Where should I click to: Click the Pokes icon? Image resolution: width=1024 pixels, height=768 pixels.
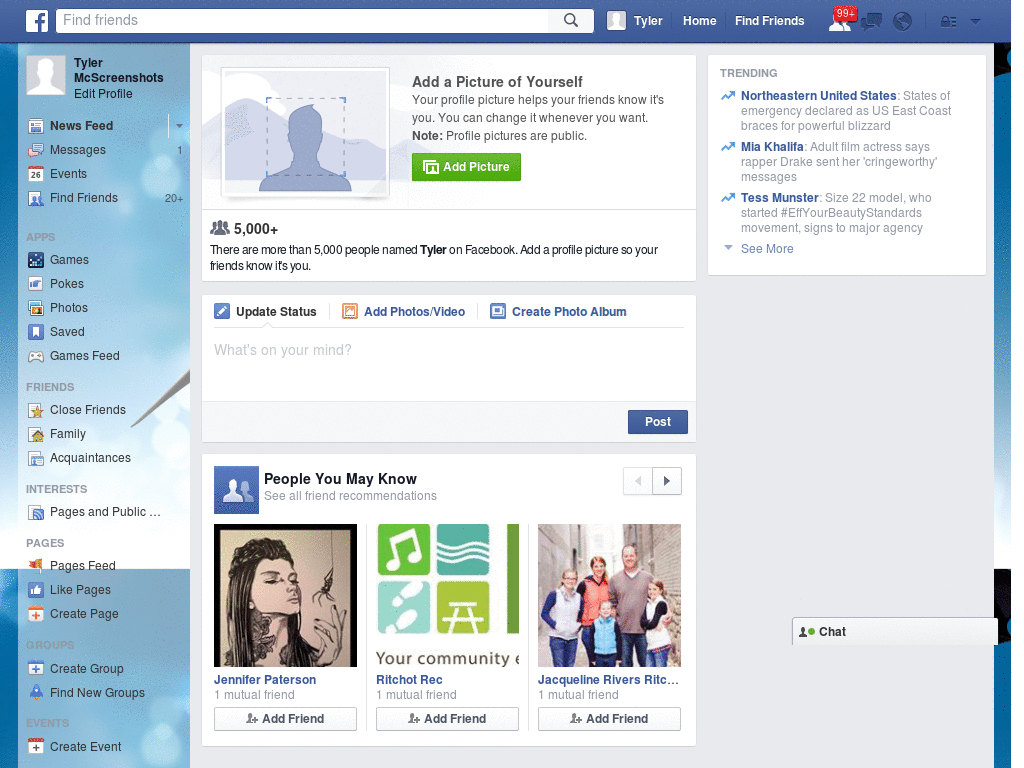pos(36,284)
